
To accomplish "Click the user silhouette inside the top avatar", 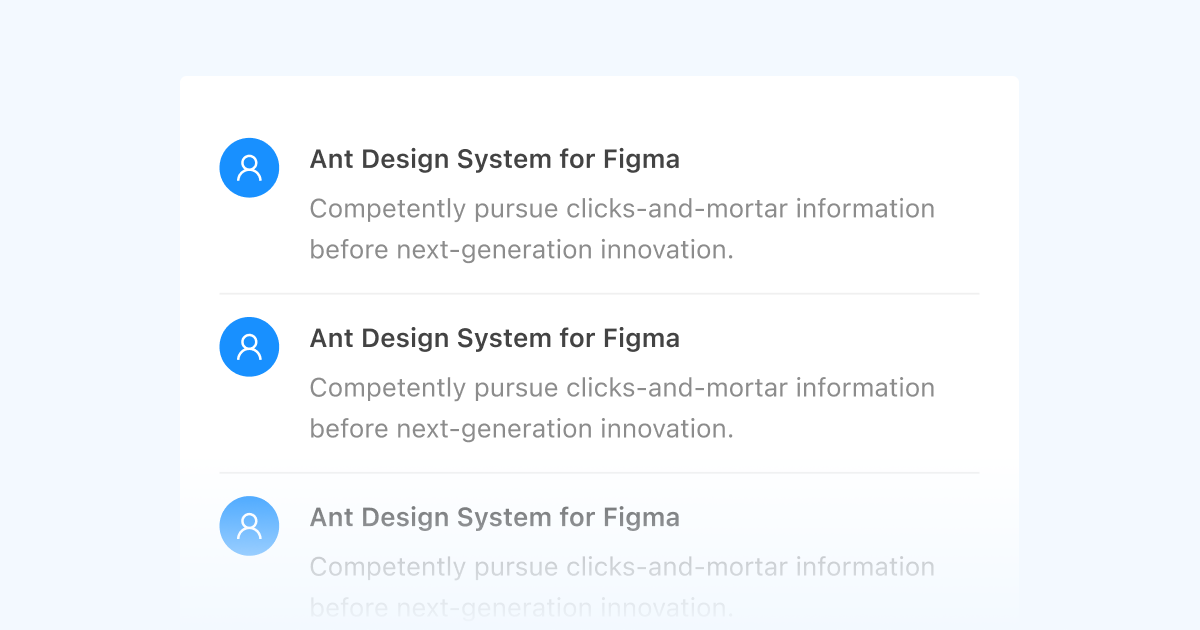I will pyautogui.click(x=249, y=167).
